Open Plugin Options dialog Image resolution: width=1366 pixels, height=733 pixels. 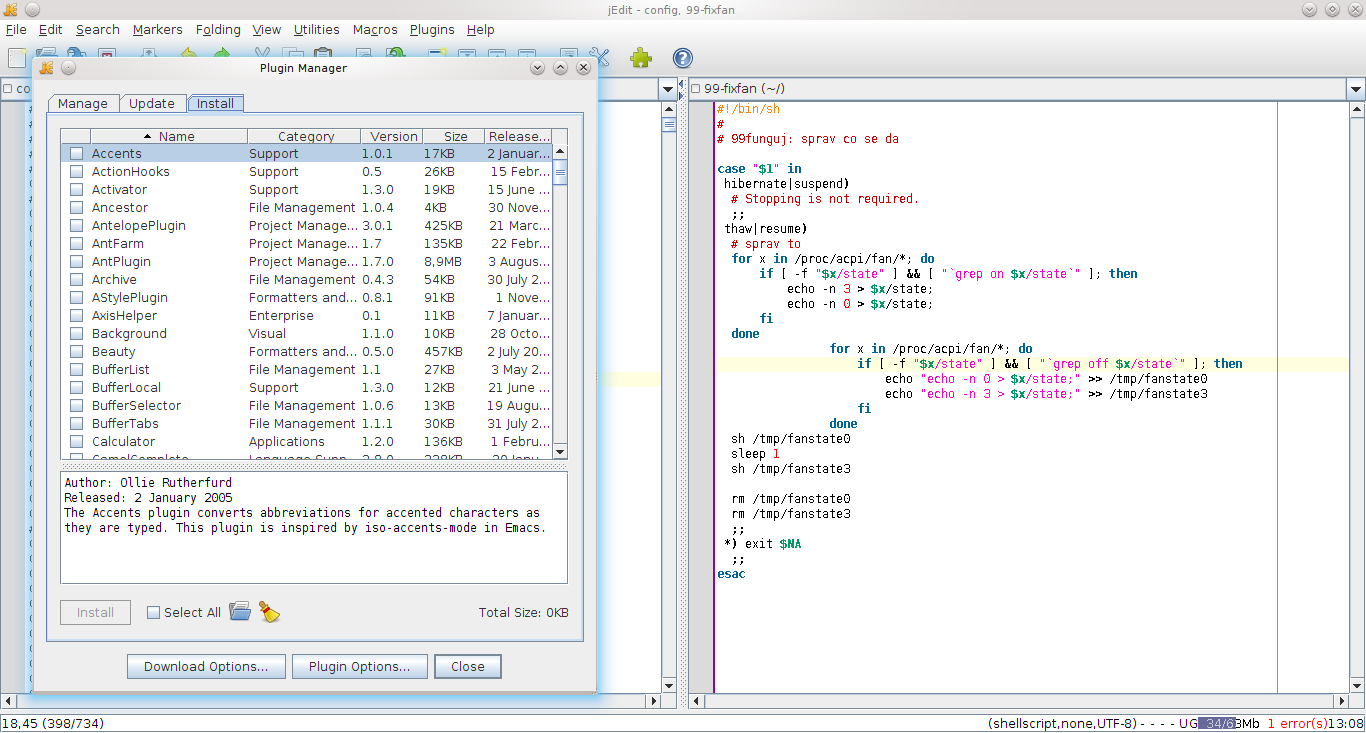(x=360, y=666)
